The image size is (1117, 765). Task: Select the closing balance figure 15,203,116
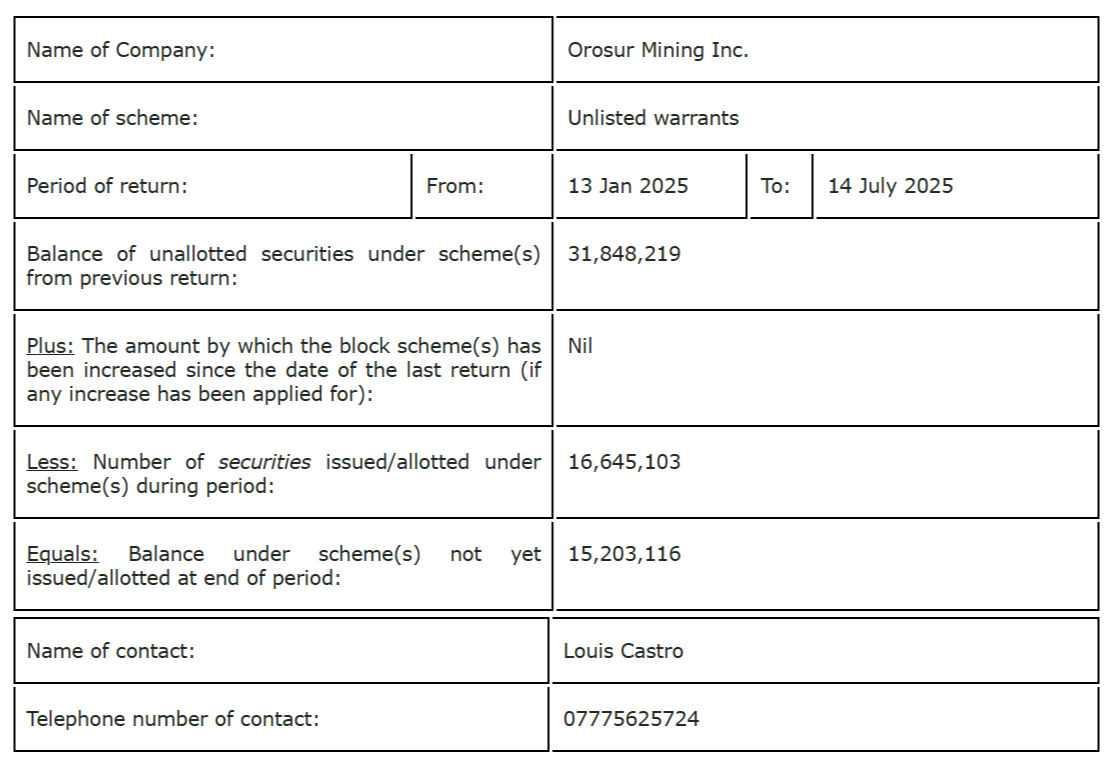tap(624, 554)
